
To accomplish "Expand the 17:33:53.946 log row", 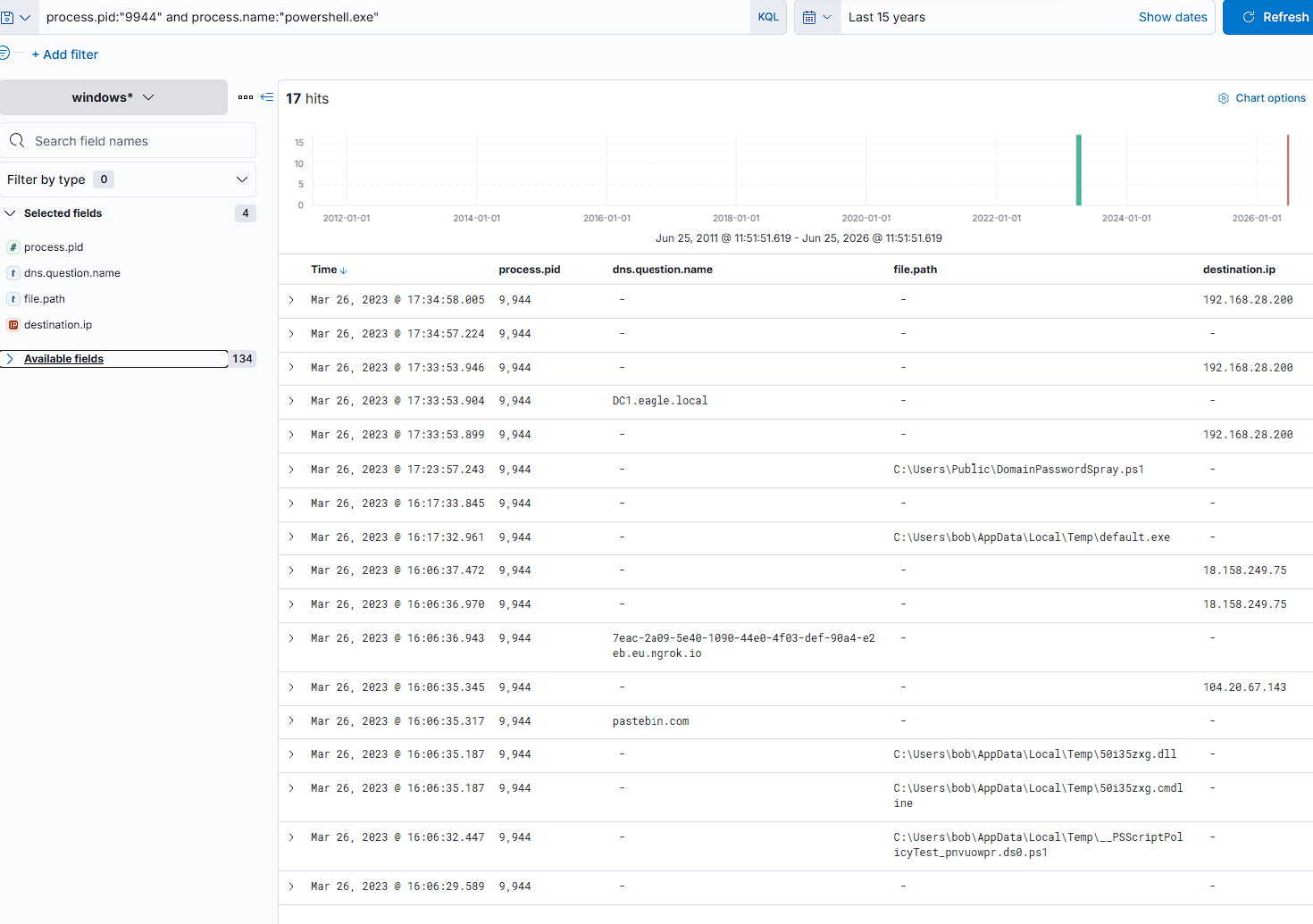I will [x=291, y=368].
